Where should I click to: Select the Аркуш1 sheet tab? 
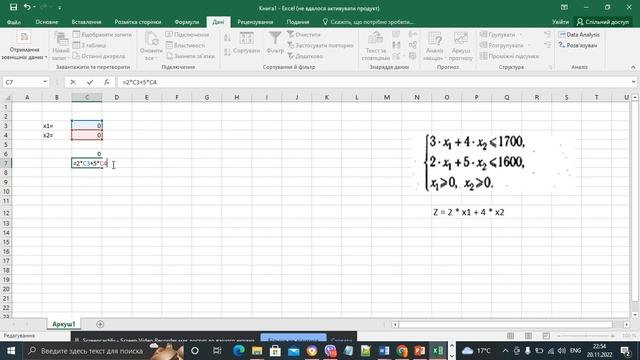coord(64,324)
